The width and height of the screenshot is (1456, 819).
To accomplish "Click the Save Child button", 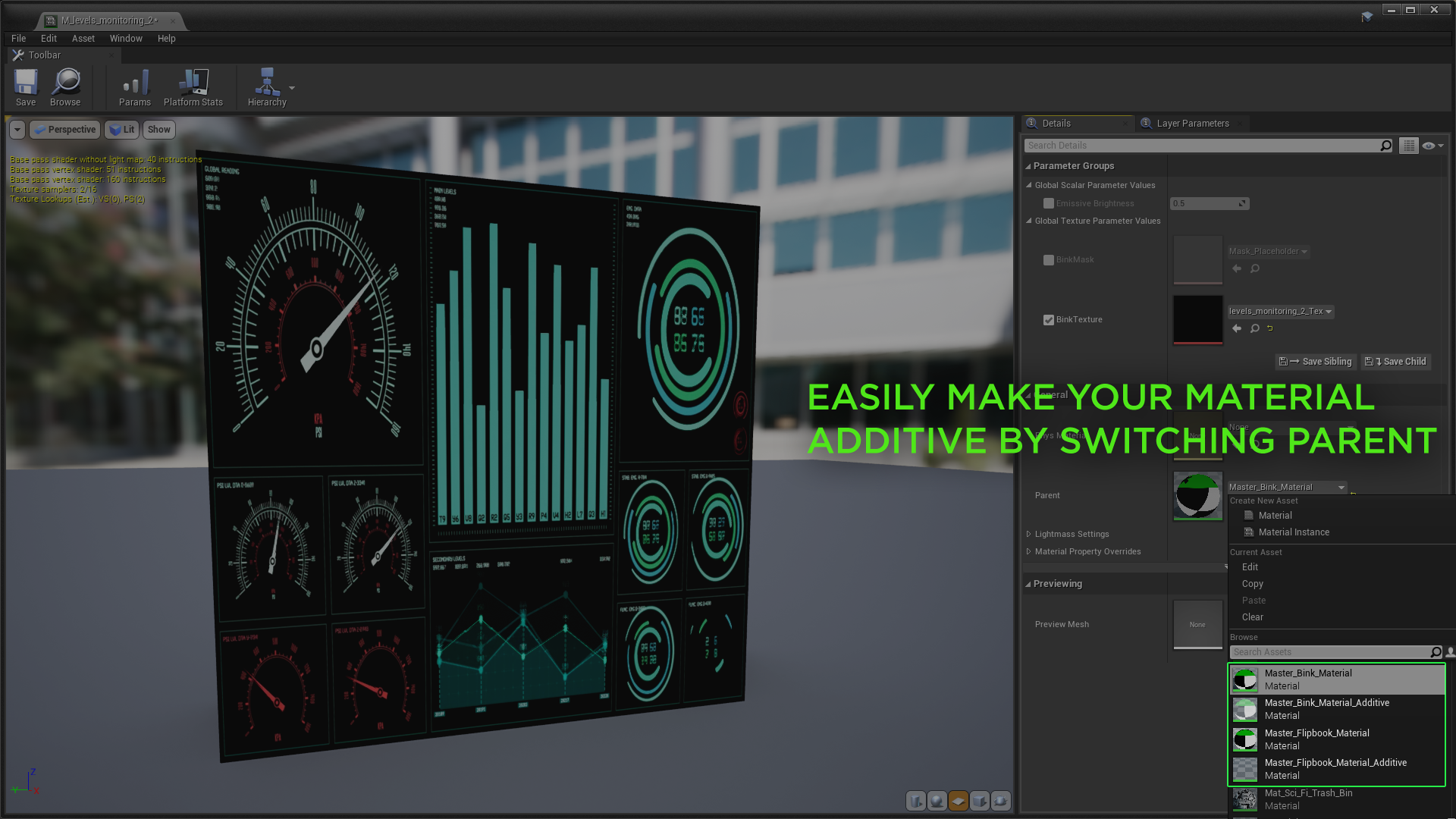I will [1396, 362].
